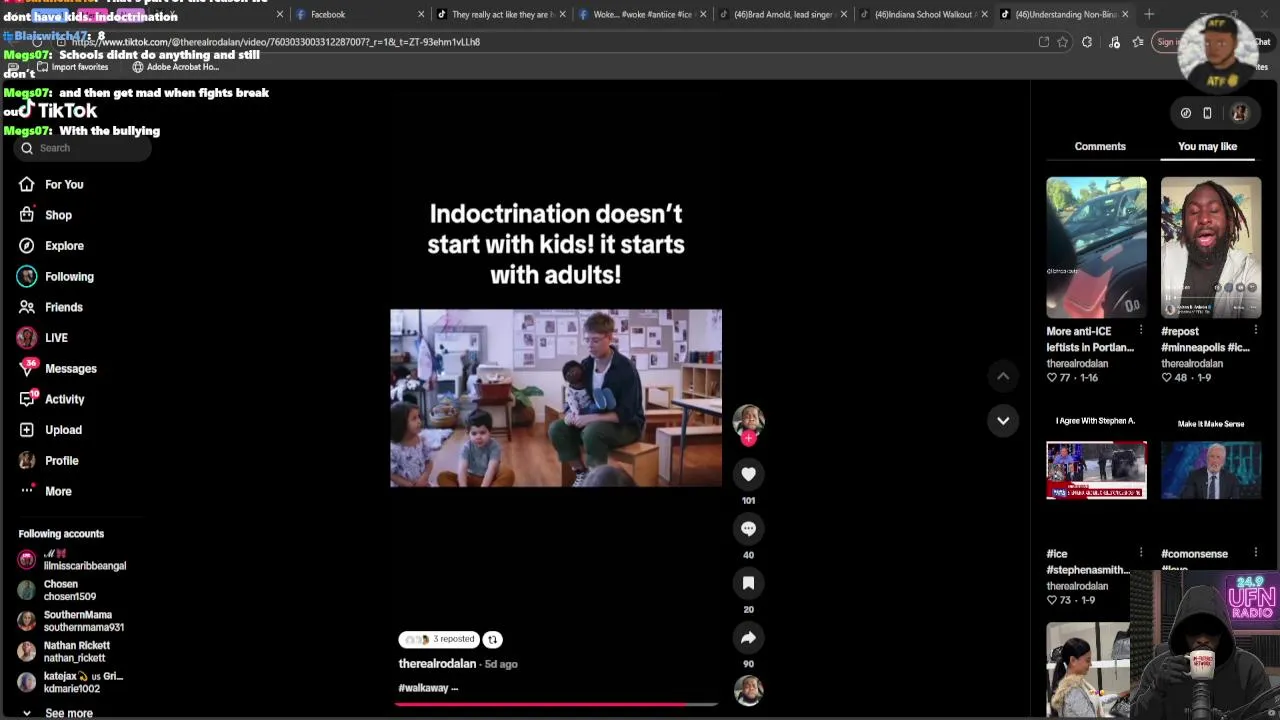Switch to 'They really act like' tab
The width and height of the screenshot is (1280, 720).
tap(500, 14)
